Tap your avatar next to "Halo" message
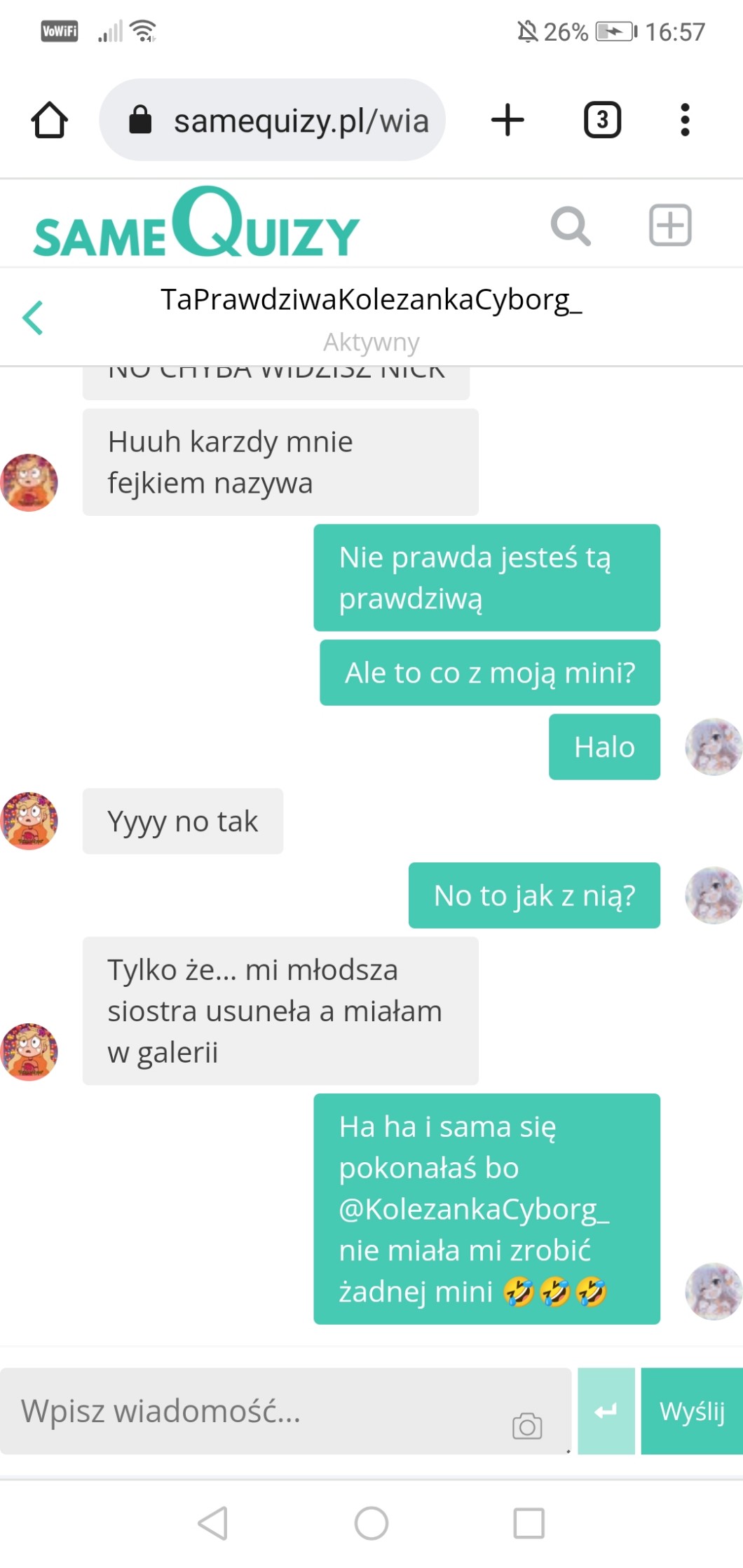The width and height of the screenshot is (743, 1568). click(714, 746)
